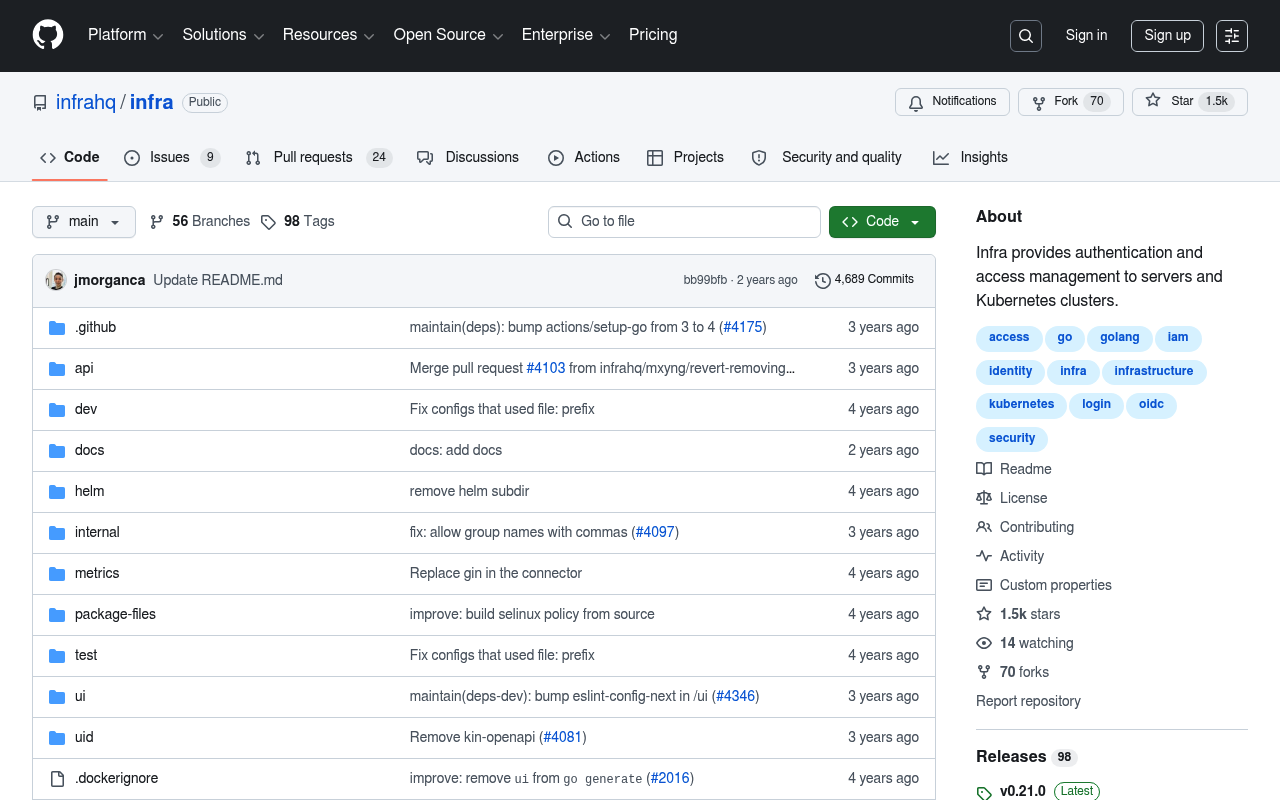Click commit hash bb99bfb
Viewport: 1280px width, 800px height.
(705, 280)
